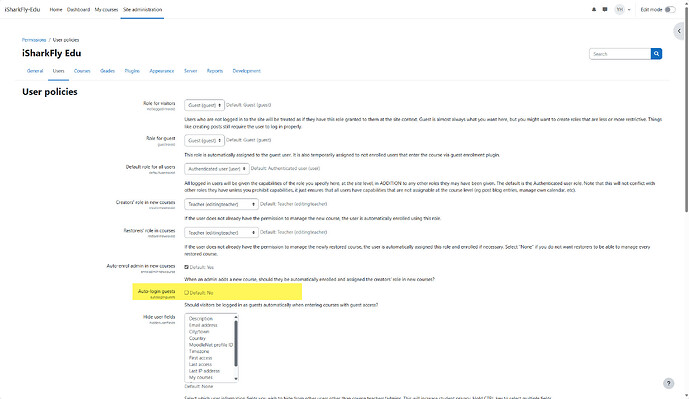Click the YH user avatar

[620, 9]
